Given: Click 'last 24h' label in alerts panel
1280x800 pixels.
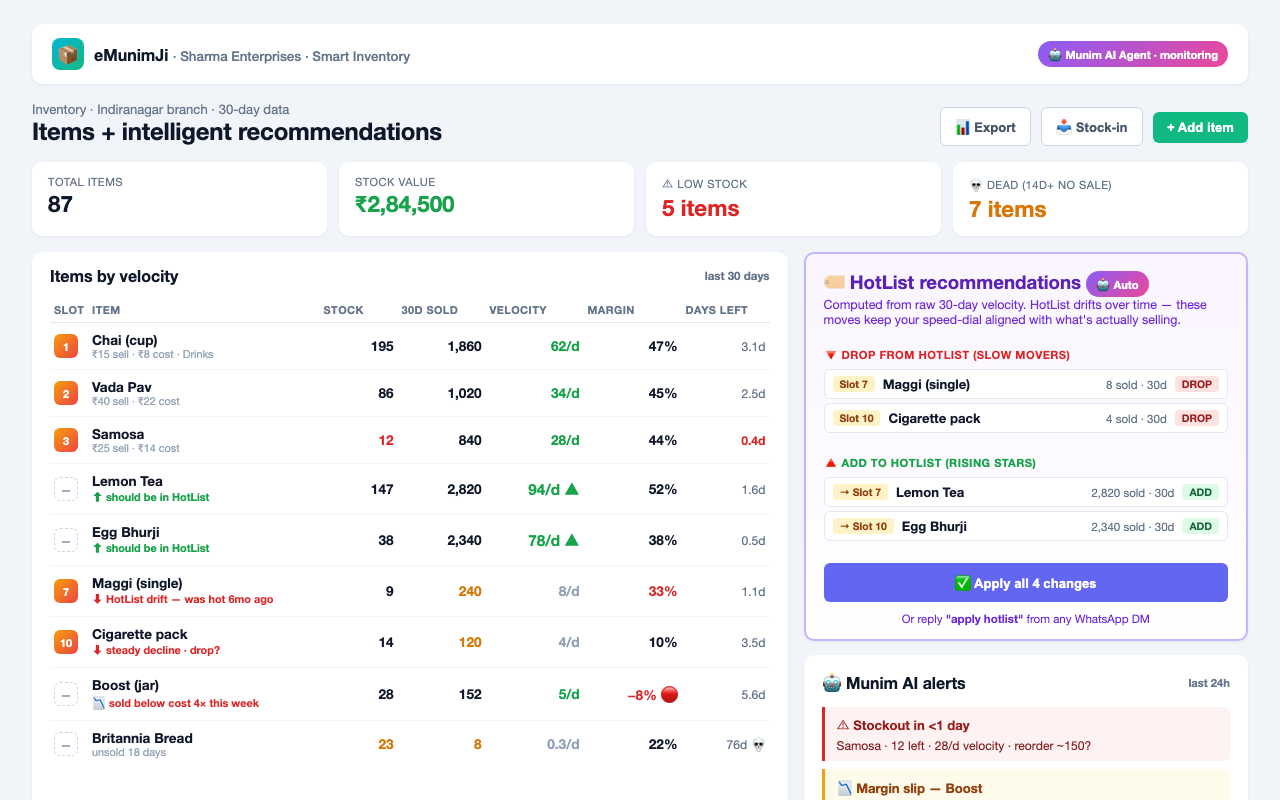Looking at the screenshot, I should pyautogui.click(x=1209, y=683).
